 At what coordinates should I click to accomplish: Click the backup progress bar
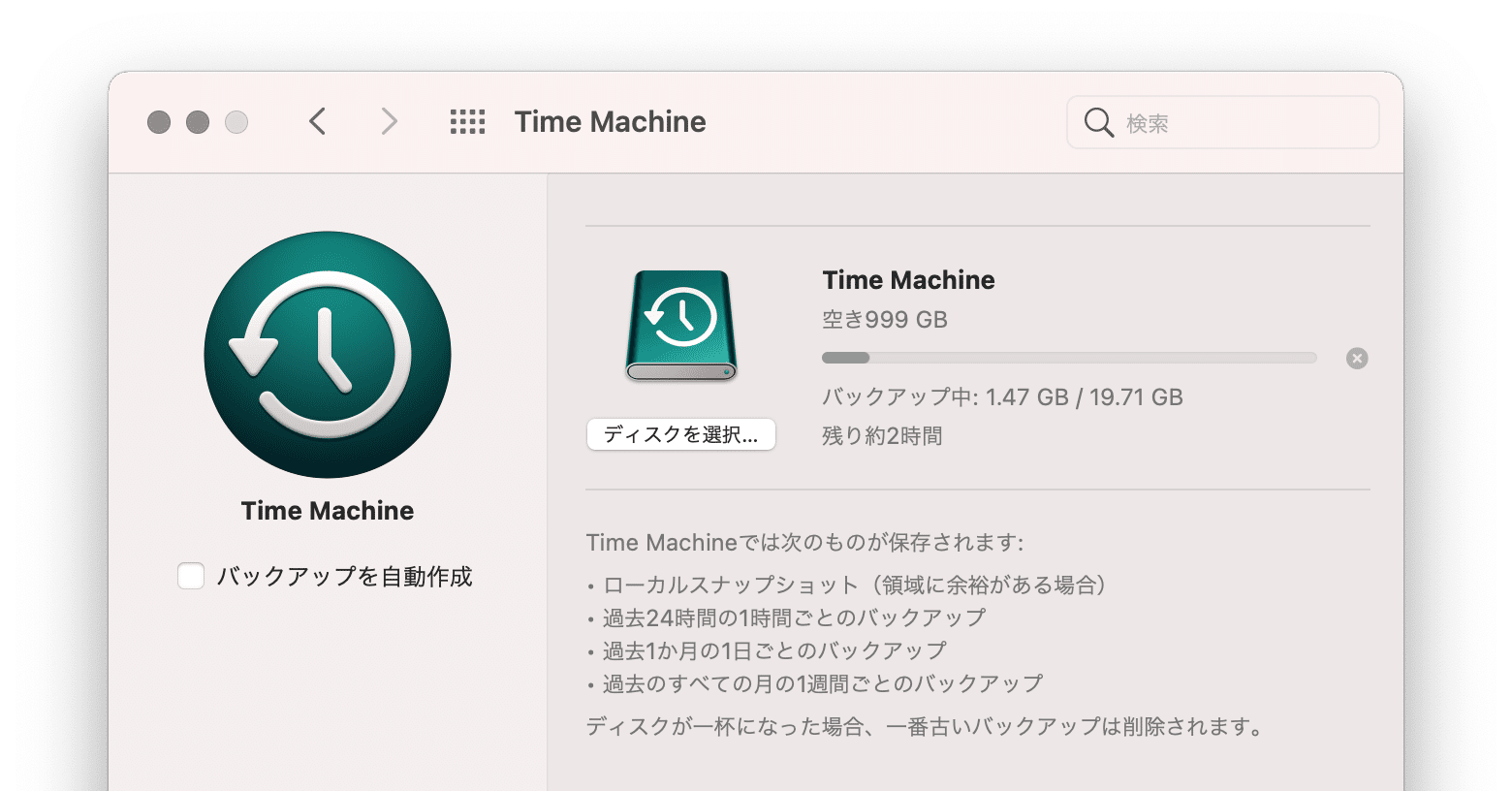[1066, 357]
